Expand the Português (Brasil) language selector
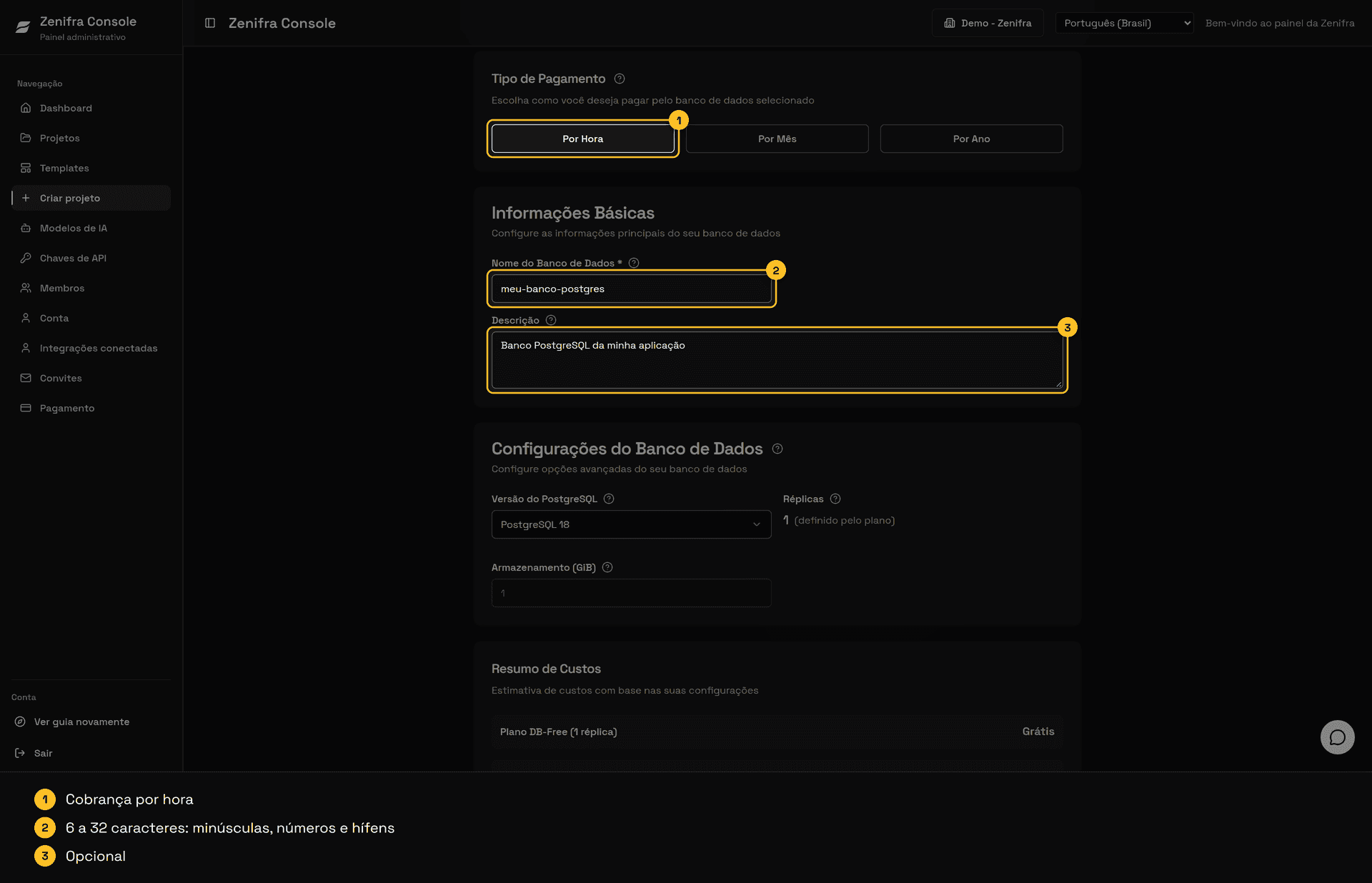Viewport: 1372px width, 883px height. point(1124,23)
